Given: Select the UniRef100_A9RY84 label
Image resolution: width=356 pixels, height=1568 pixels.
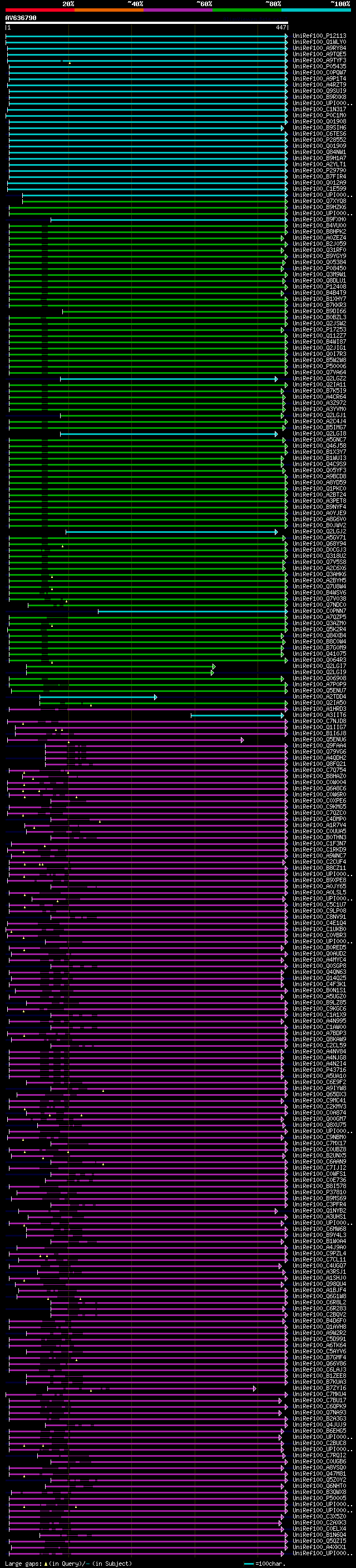Looking at the screenshot, I should [x=319, y=48].
